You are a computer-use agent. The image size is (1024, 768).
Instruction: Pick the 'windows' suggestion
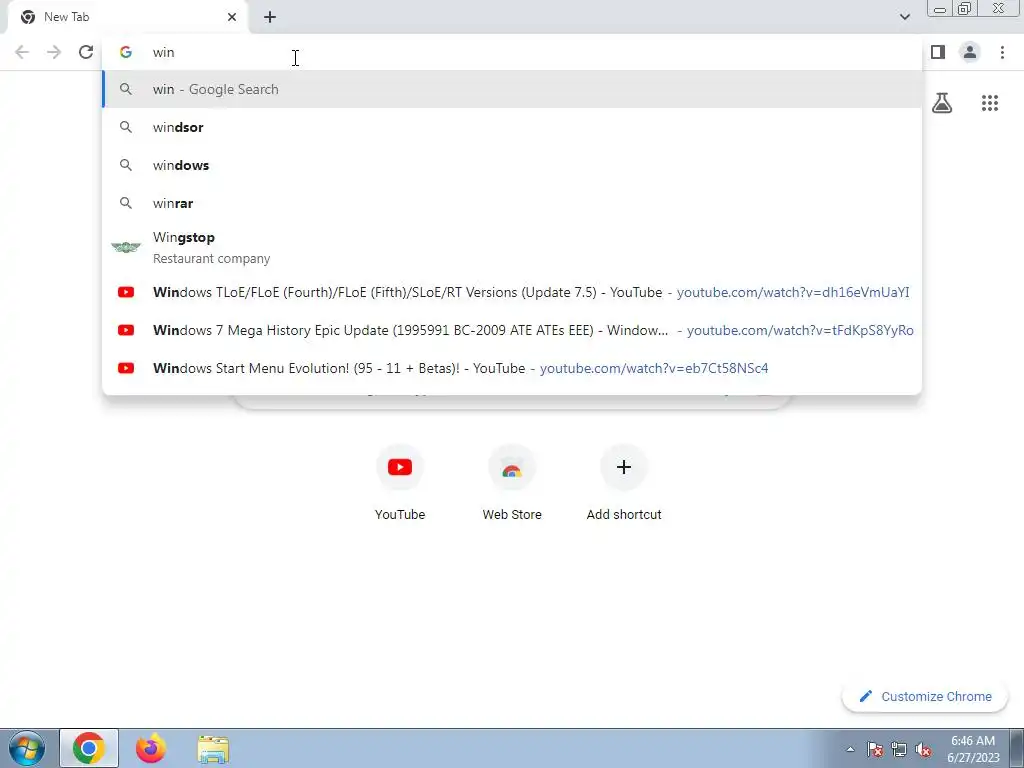(x=512, y=165)
